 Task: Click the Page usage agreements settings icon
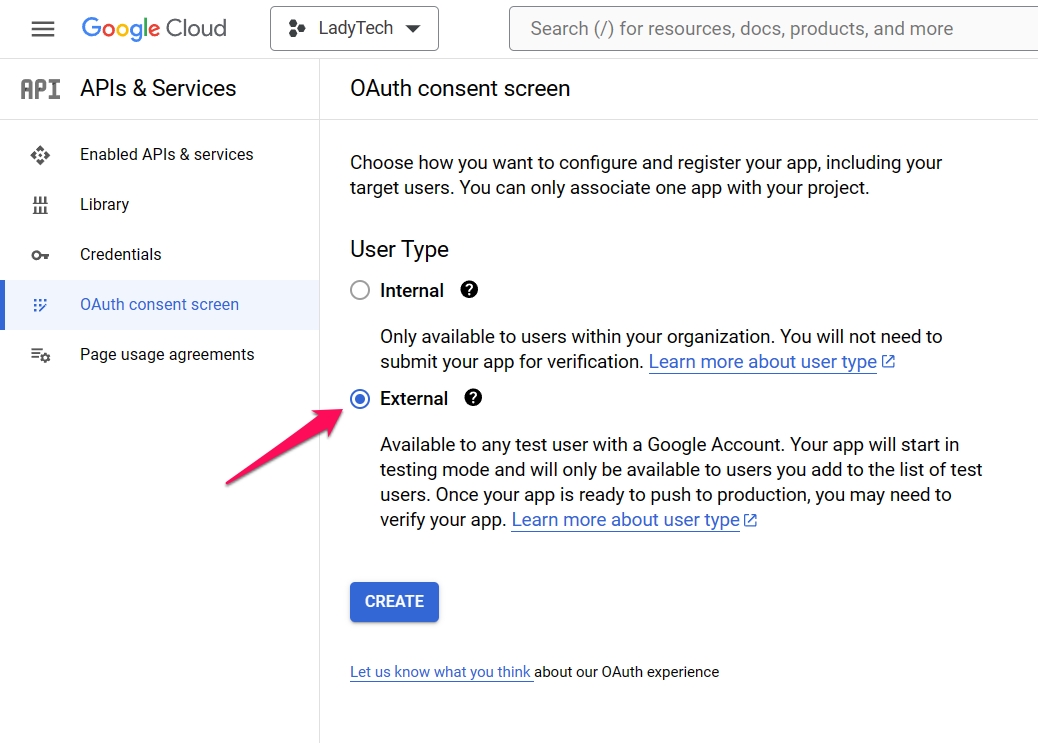40,355
